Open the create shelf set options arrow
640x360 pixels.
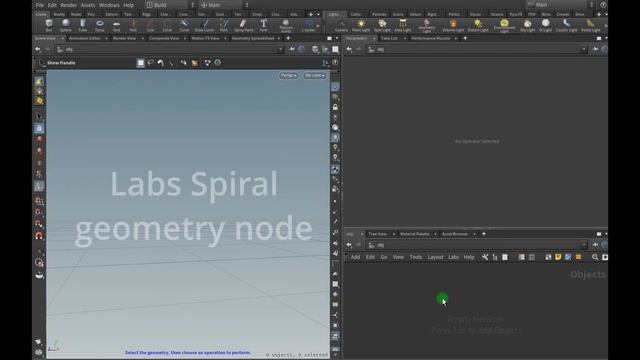point(318,14)
